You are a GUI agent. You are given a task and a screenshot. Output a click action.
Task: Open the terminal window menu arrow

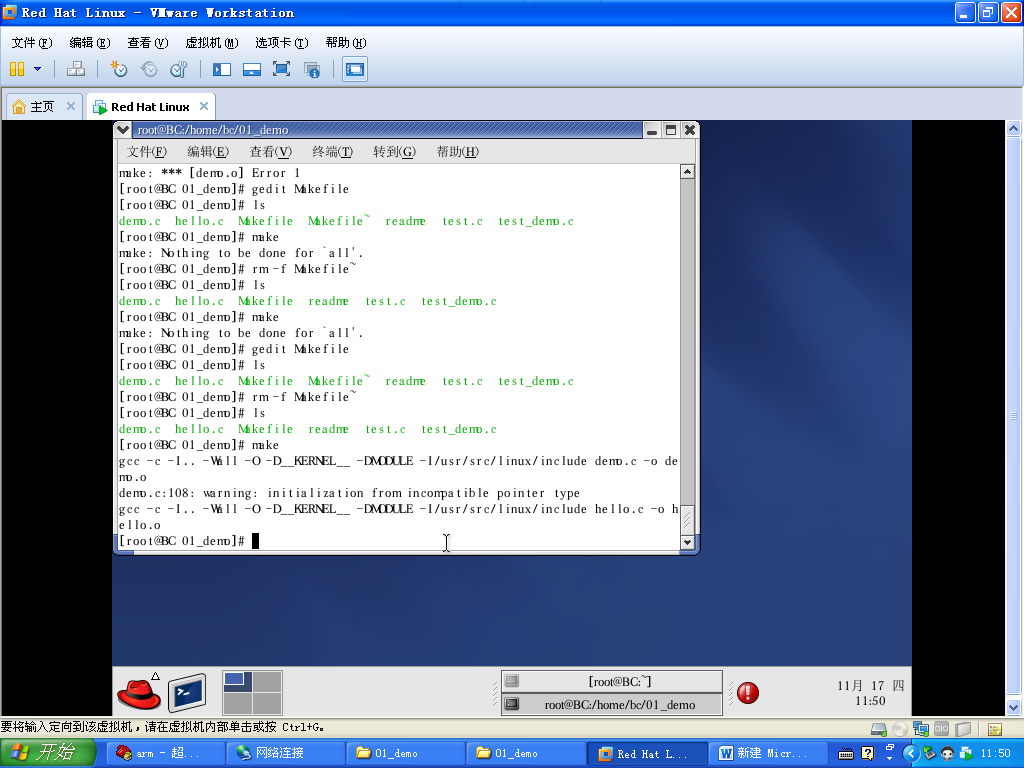tap(123, 130)
